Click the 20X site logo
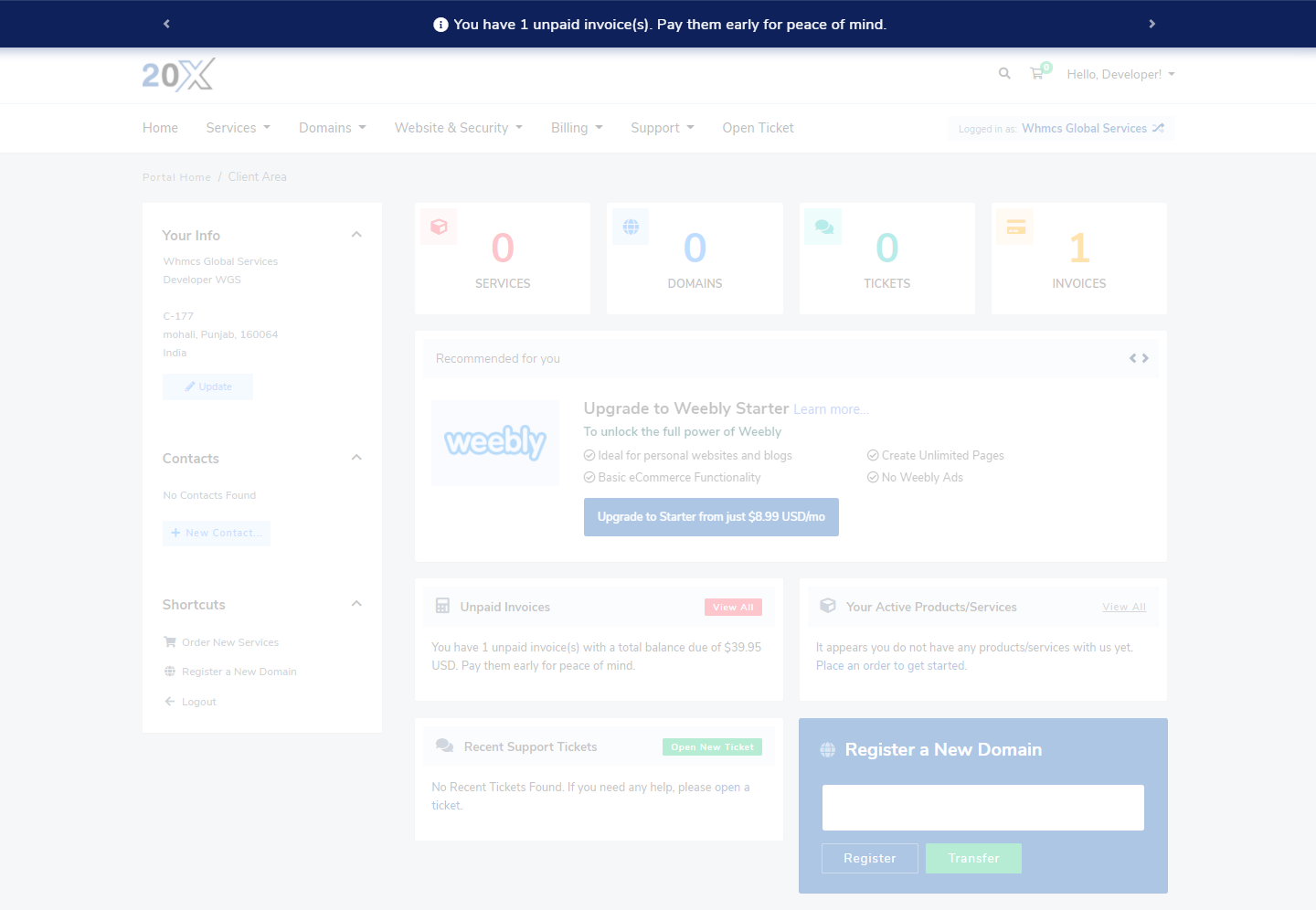The image size is (1316, 910). 178,75
